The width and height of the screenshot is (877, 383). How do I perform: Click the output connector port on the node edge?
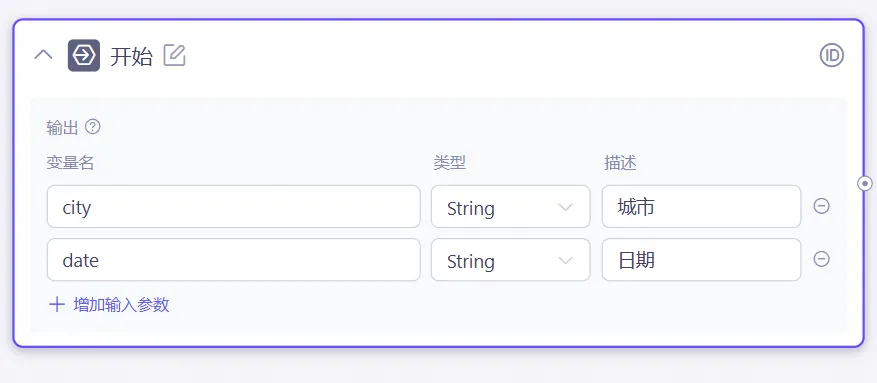(x=865, y=183)
